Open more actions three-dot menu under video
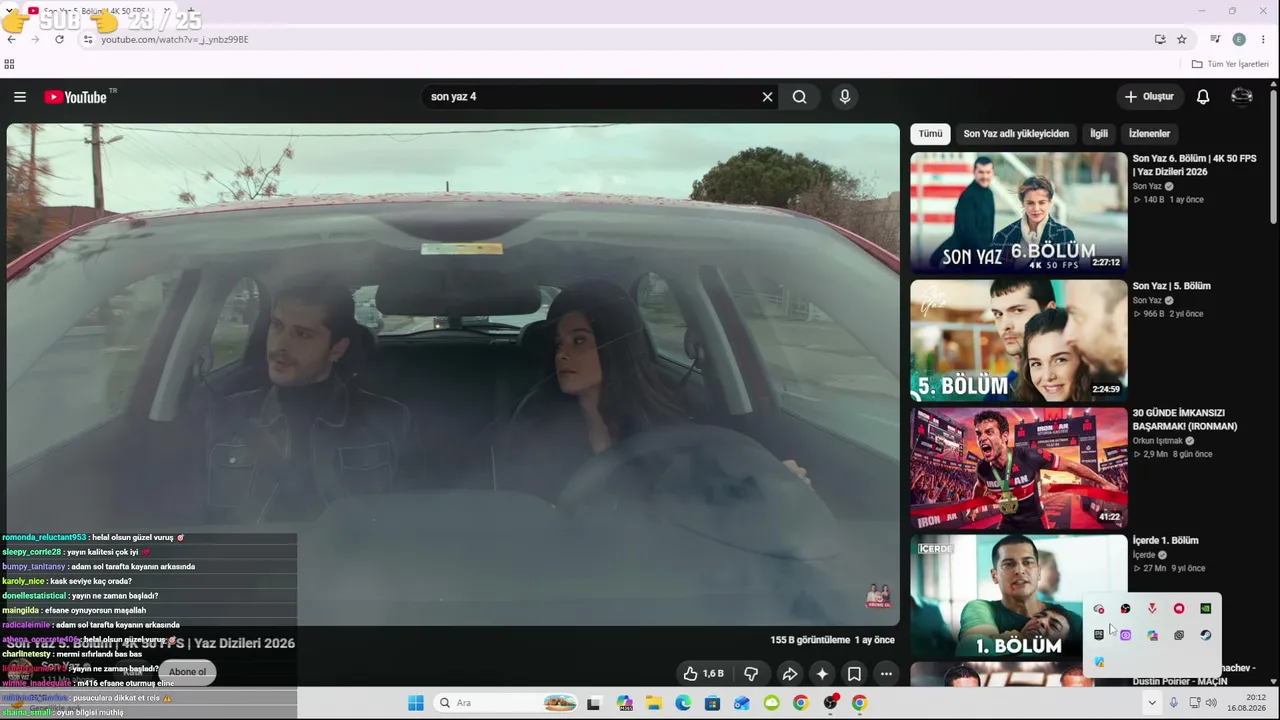 click(x=886, y=674)
